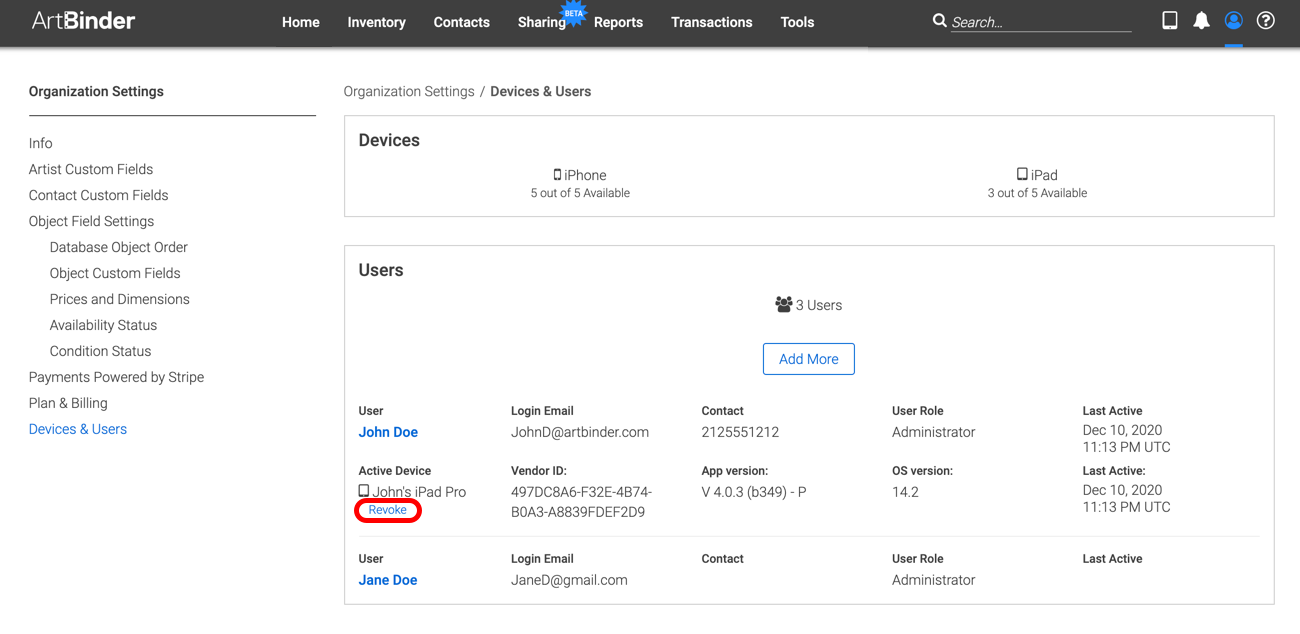Open Jane Doe user profile link
Screen dimensions: 1300x634
(x=388, y=580)
